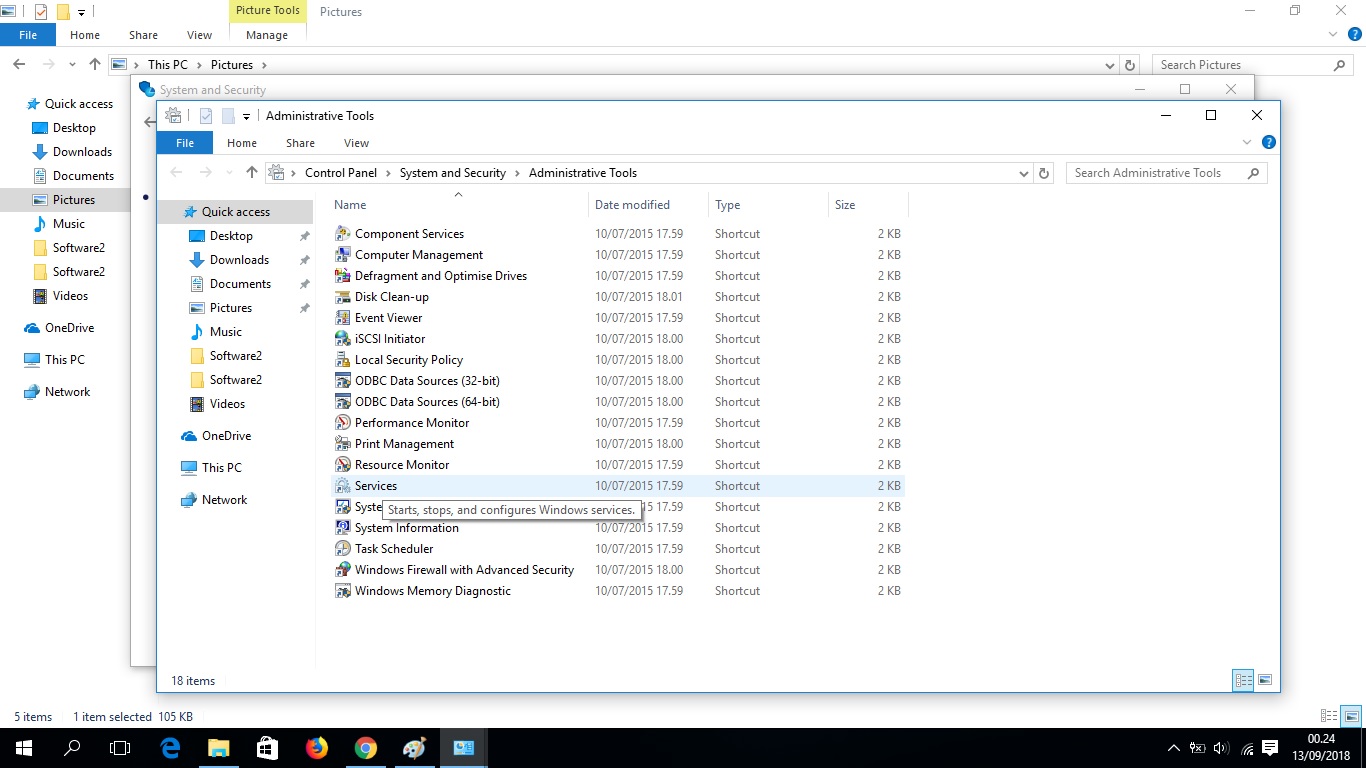The width and height of the screenshot is (1366, 768).
Task: Select Quick access in Administrative Tools sidebar
Action: click(236, 212)
